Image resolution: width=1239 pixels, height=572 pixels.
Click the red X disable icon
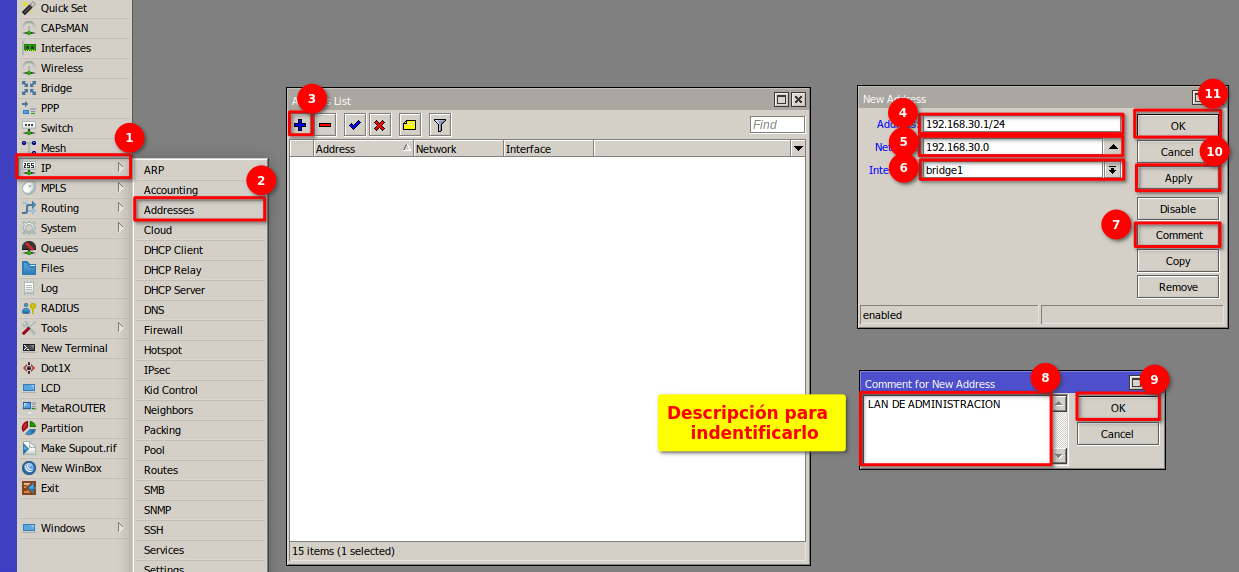[x=380, y=125]
